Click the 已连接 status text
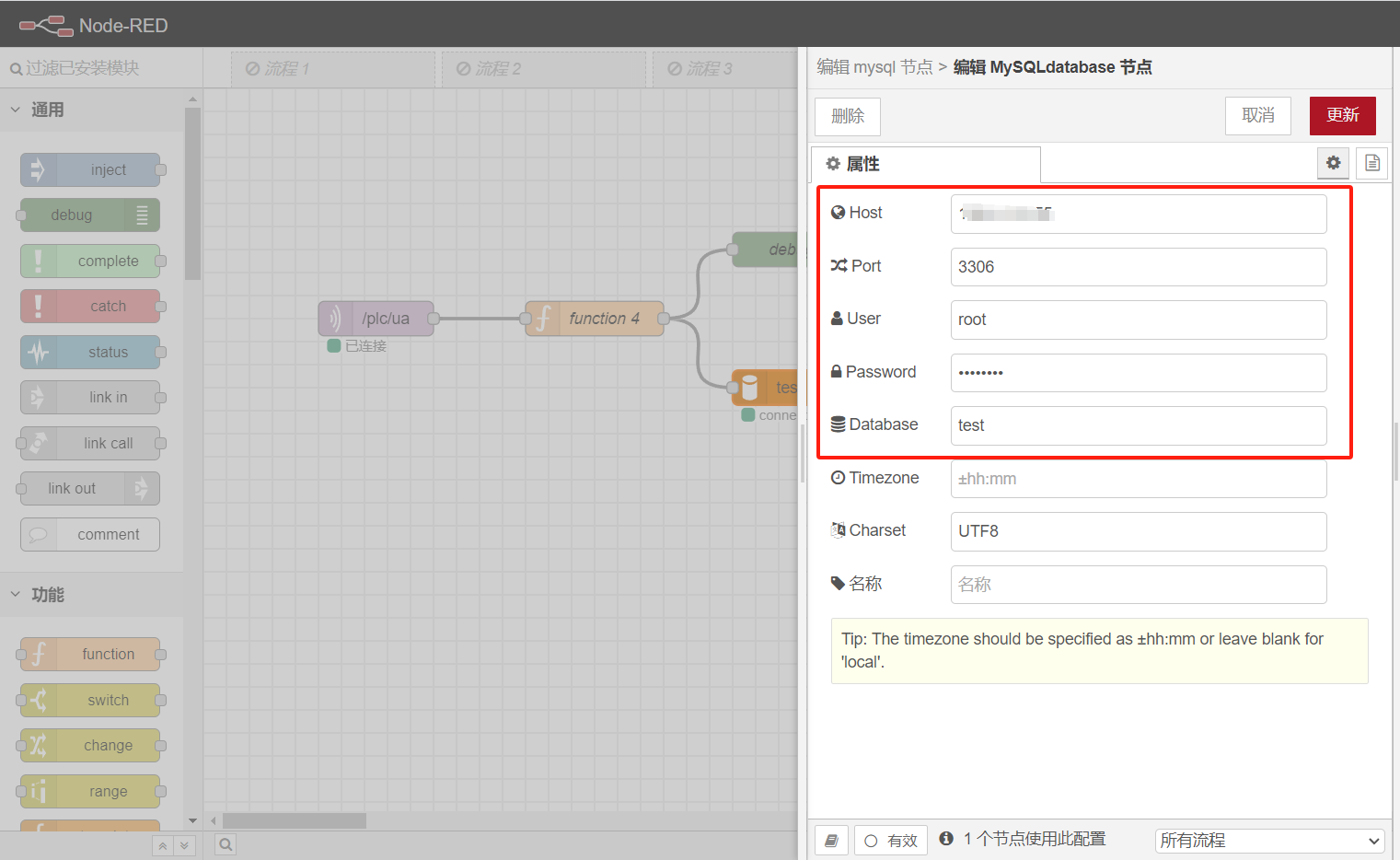1400x860 pixels. (365, 346)
